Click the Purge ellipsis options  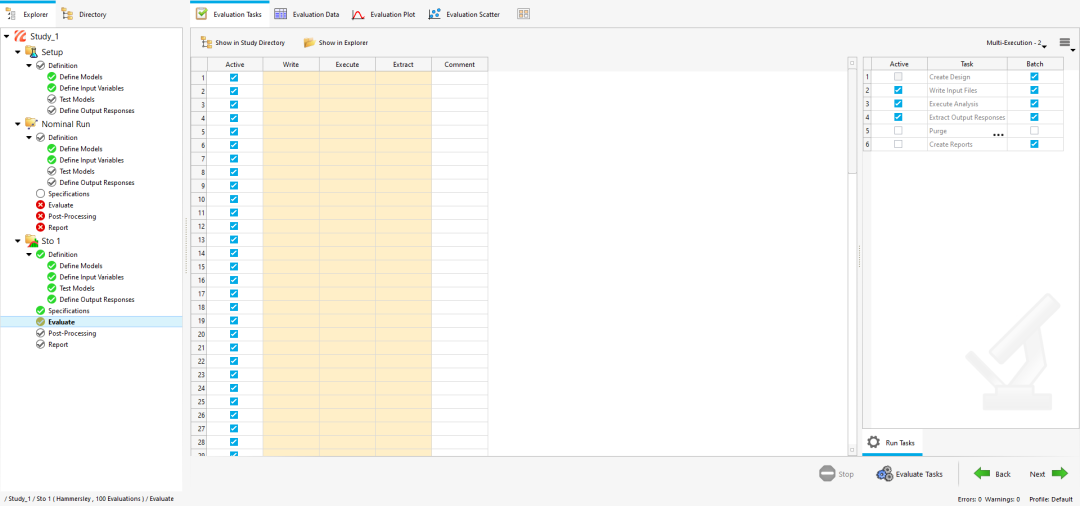(x=998, y=135)
